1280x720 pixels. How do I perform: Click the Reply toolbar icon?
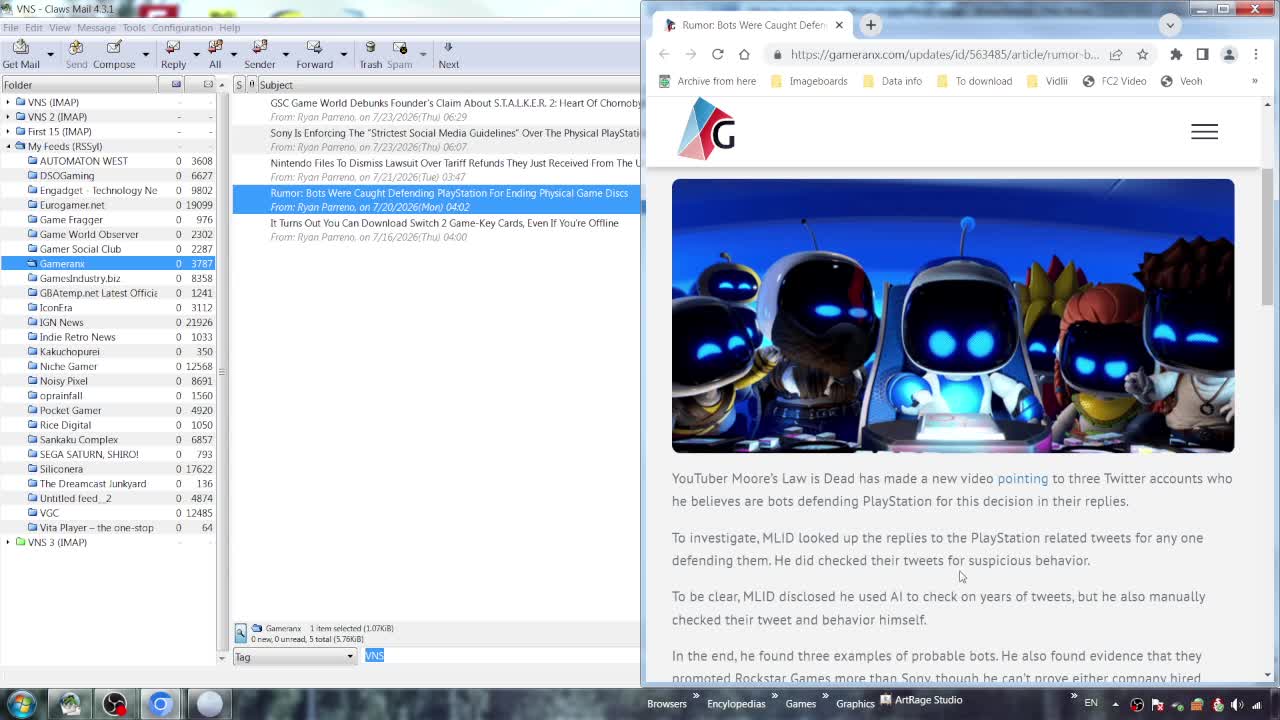point(173,55)
